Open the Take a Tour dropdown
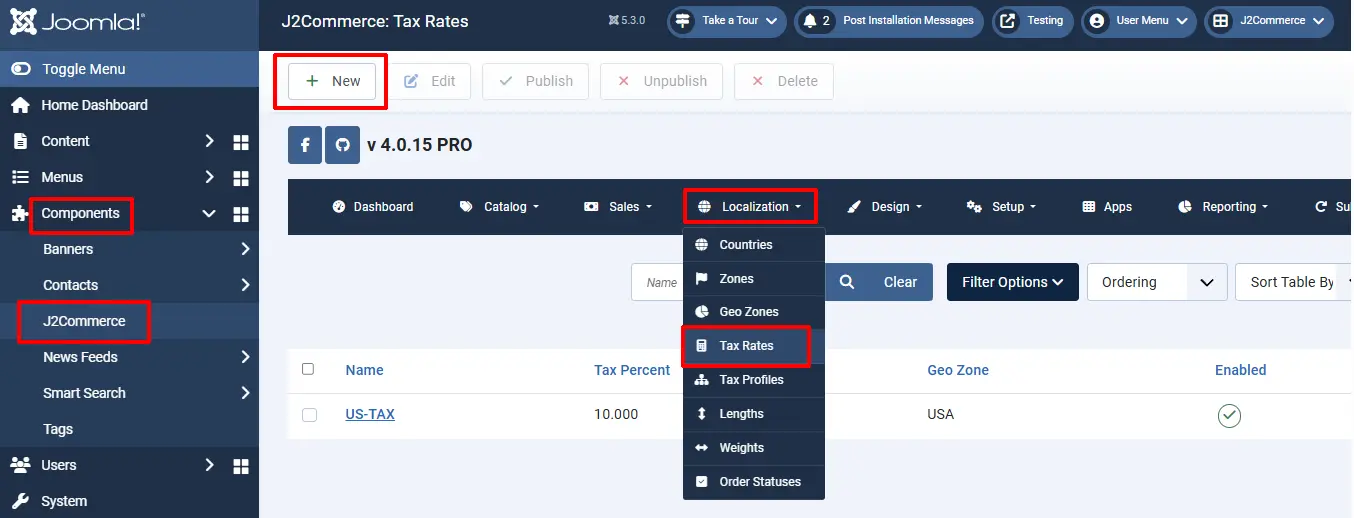Screen dimensions: 1354x518 [x=727, y=21]
